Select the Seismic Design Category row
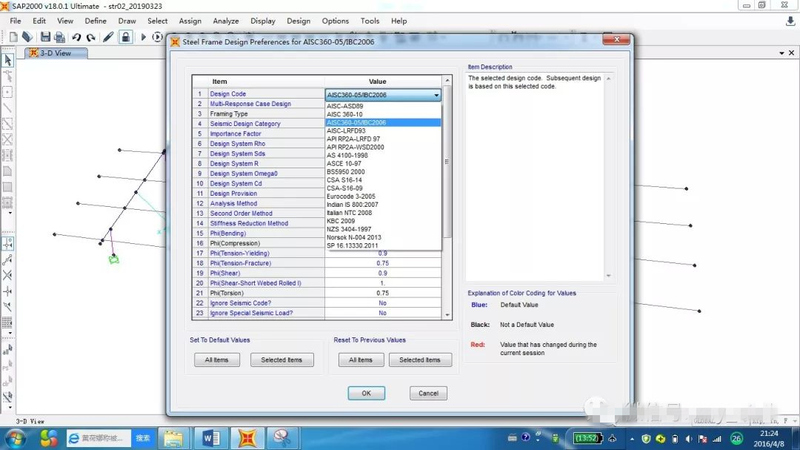This screenshot has width=800, height=450. [x=259, y=124]
